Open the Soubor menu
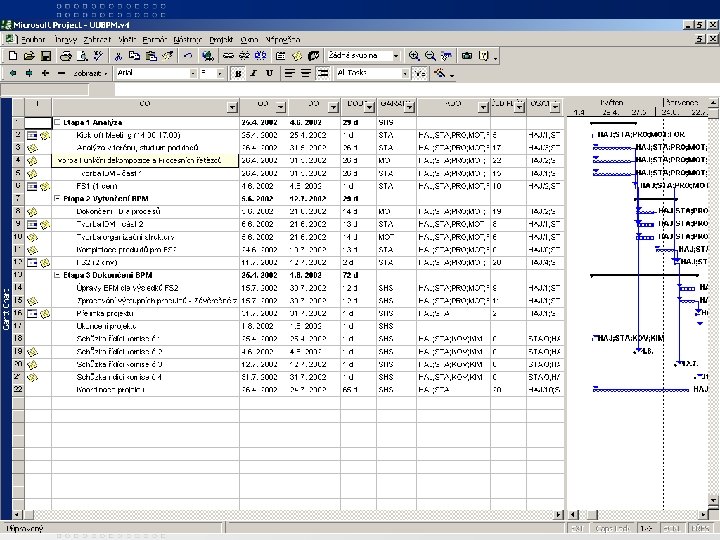720x540 pixels. [x=34, y=39]
